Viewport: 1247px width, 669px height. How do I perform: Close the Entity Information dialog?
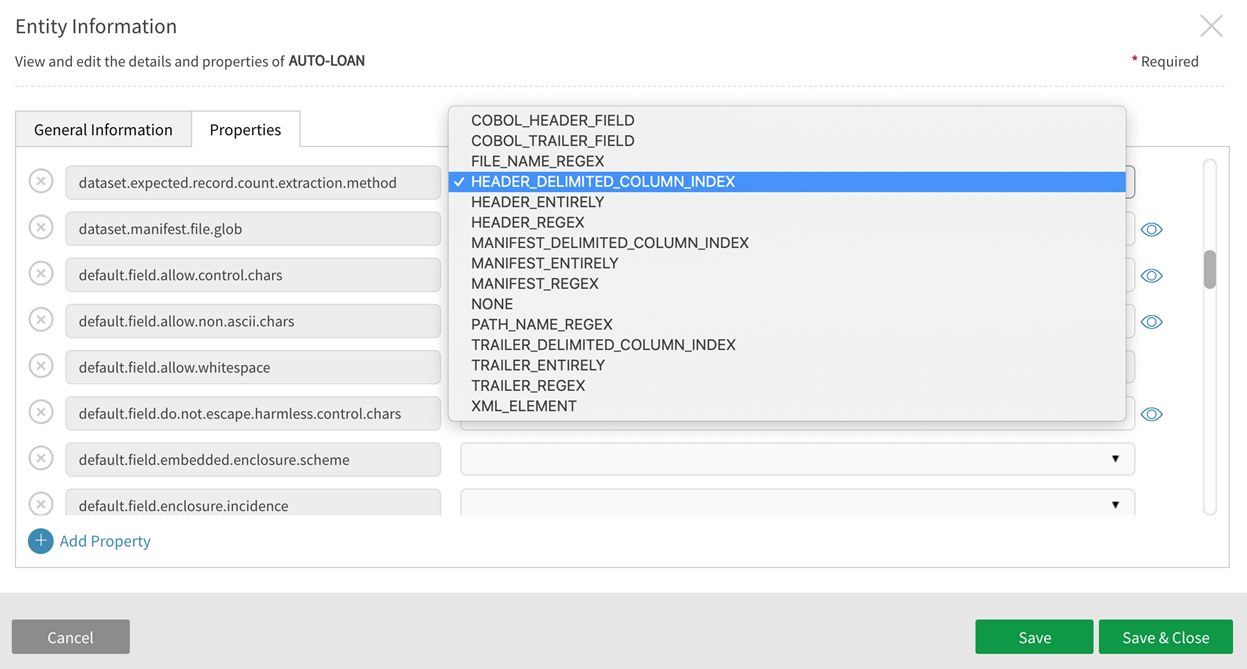click(1211, 26)
